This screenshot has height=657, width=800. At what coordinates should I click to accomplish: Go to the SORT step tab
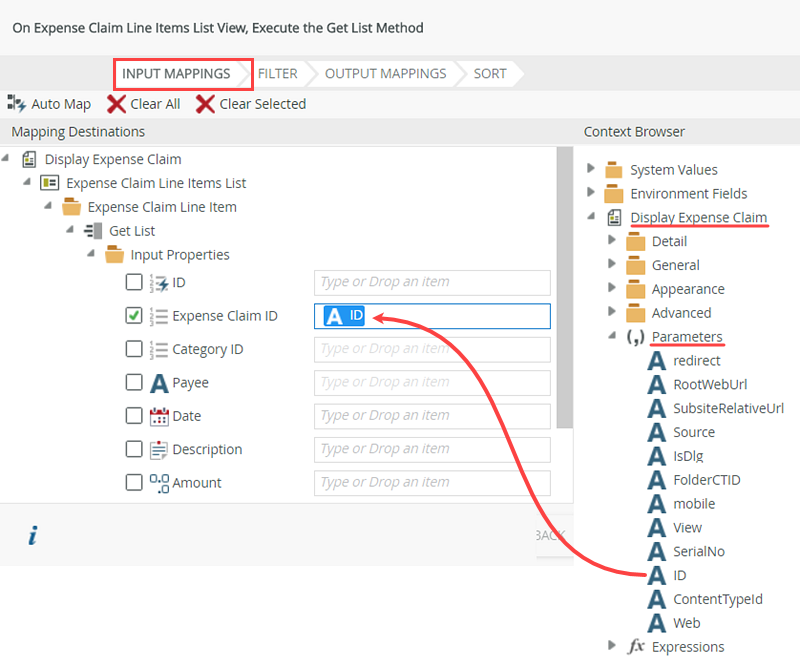tap(490, 73)
